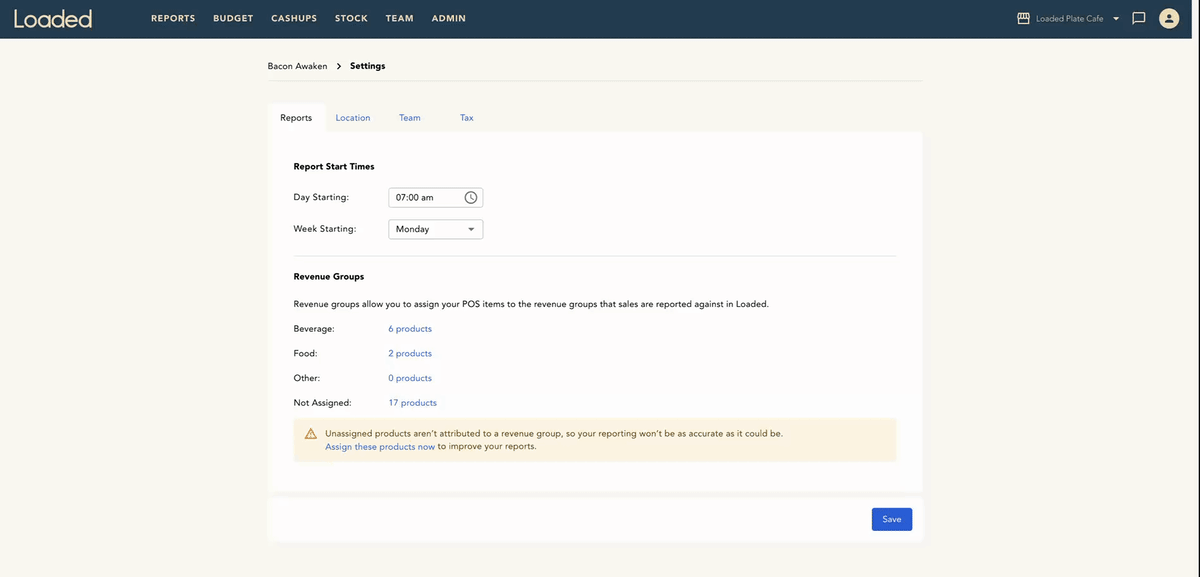The height and width of the screenshot is (577, 1200).
Task: Open the user profile avatar
Action: (1169, 18)
